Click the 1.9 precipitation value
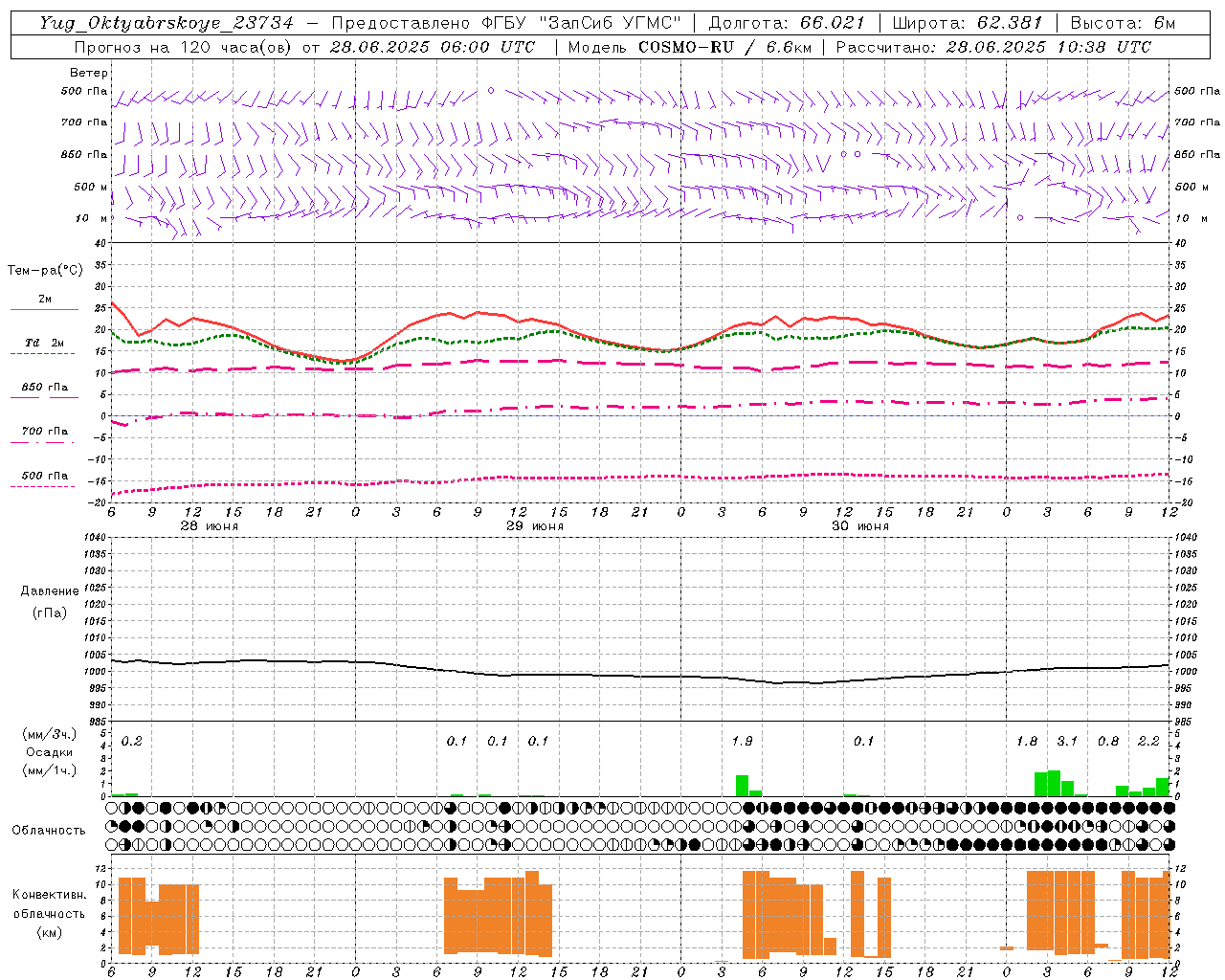The height and width of the screenshot is (980, 1225). (x=742, y=741)
